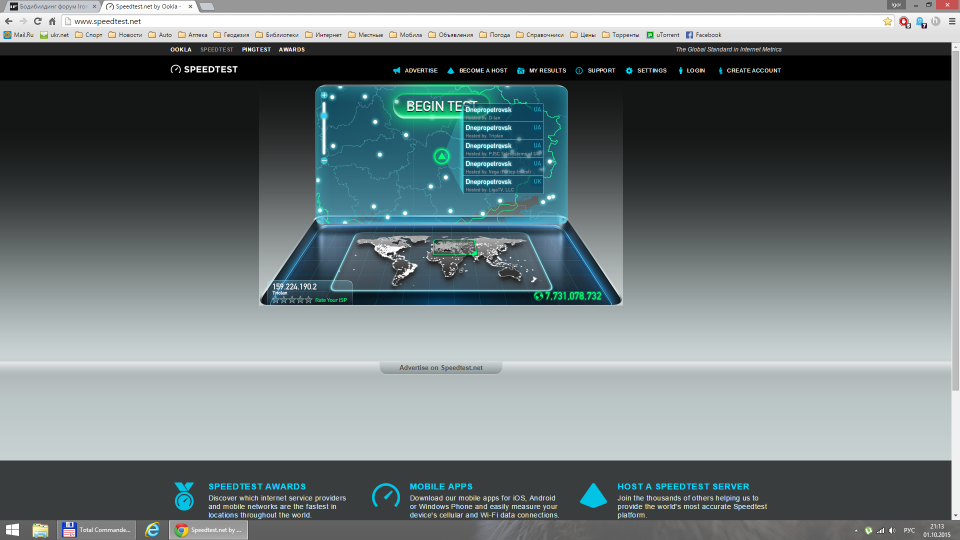Click the Host a Server triangle icon

tap(594, 496)
